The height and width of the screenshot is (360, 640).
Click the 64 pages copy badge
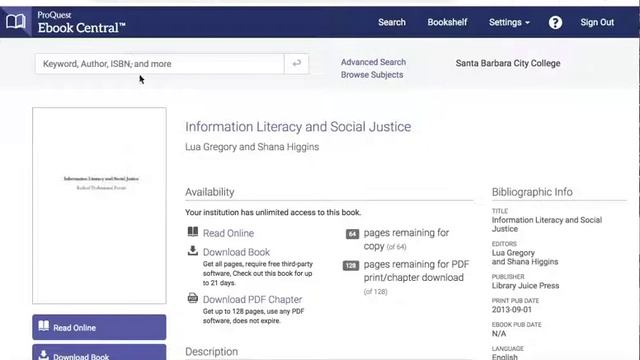click(x=352, y=234)
